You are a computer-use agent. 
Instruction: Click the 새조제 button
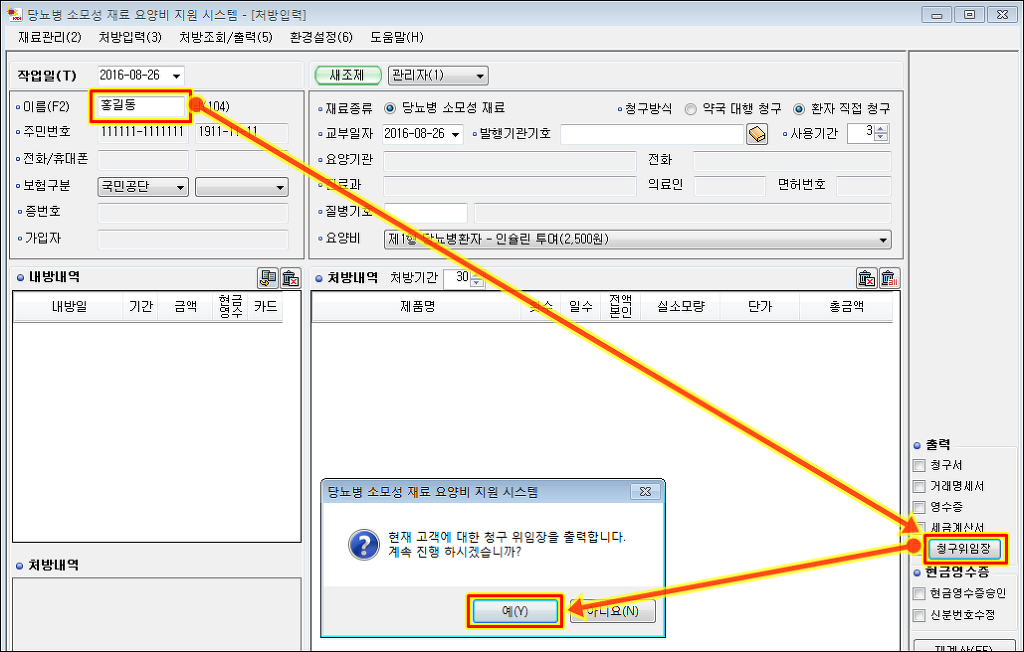(x=348, y=76)
